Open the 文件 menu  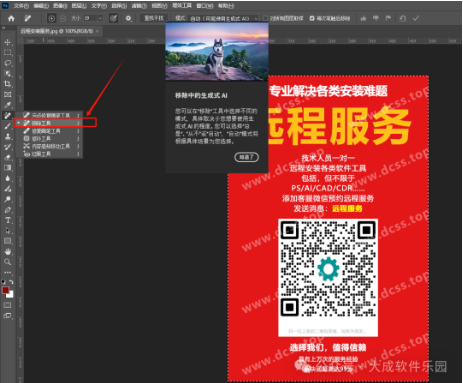point(21,6)
